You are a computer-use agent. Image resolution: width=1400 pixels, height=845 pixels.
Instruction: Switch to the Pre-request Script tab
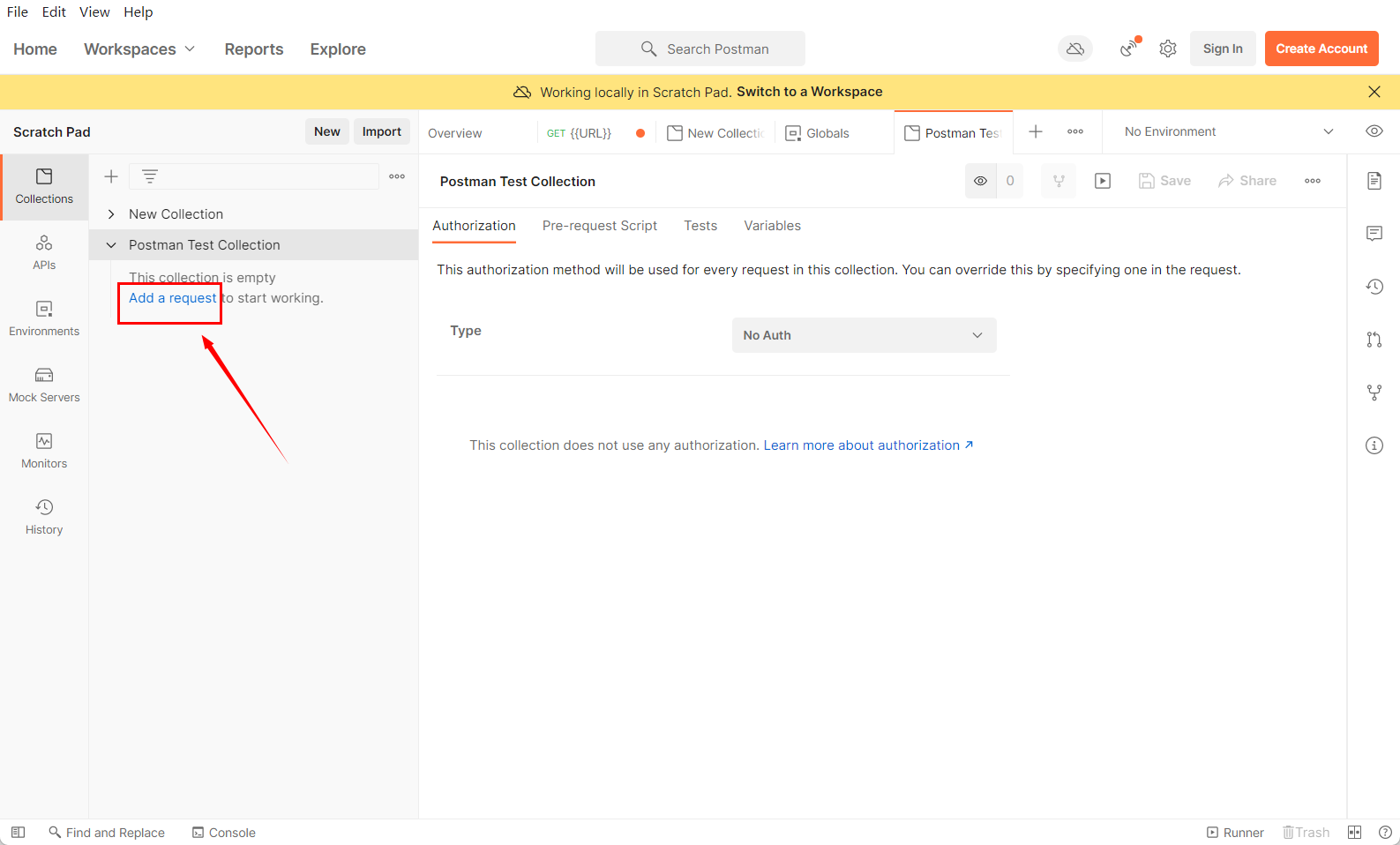pyautogui.click(x=600, y=226)
